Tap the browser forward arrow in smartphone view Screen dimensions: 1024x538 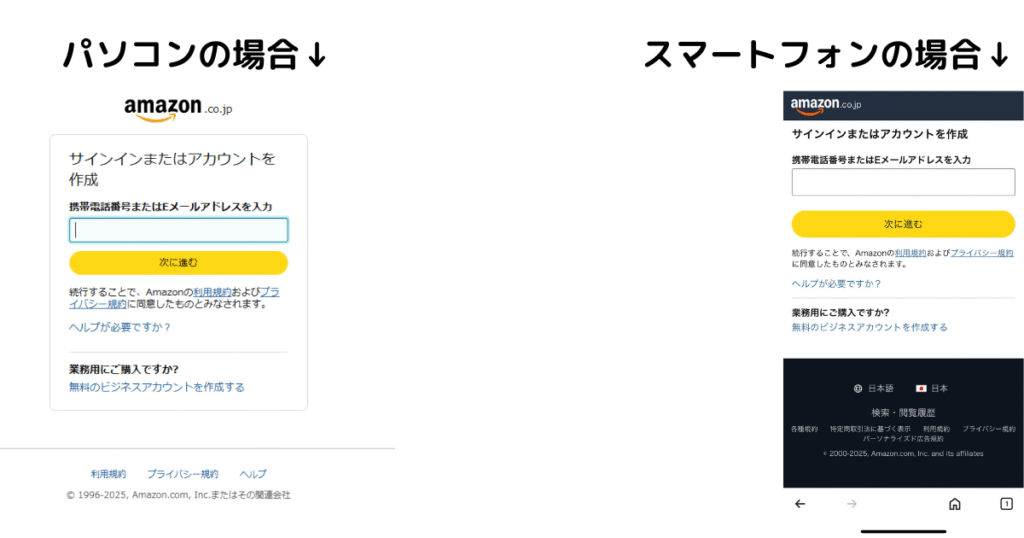click(852, 504)
